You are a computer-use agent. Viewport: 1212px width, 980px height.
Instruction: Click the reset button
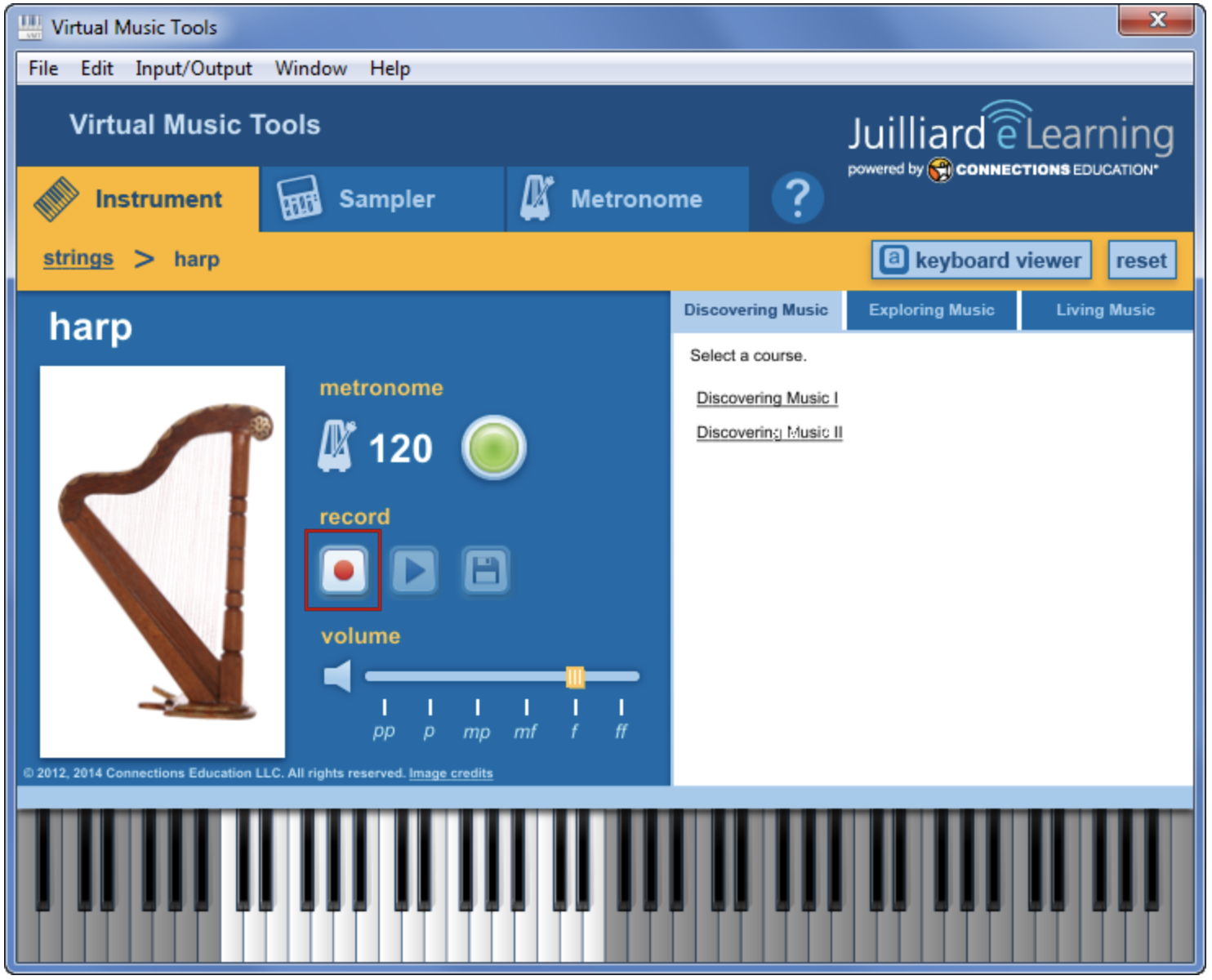(x=1141, y=261)
